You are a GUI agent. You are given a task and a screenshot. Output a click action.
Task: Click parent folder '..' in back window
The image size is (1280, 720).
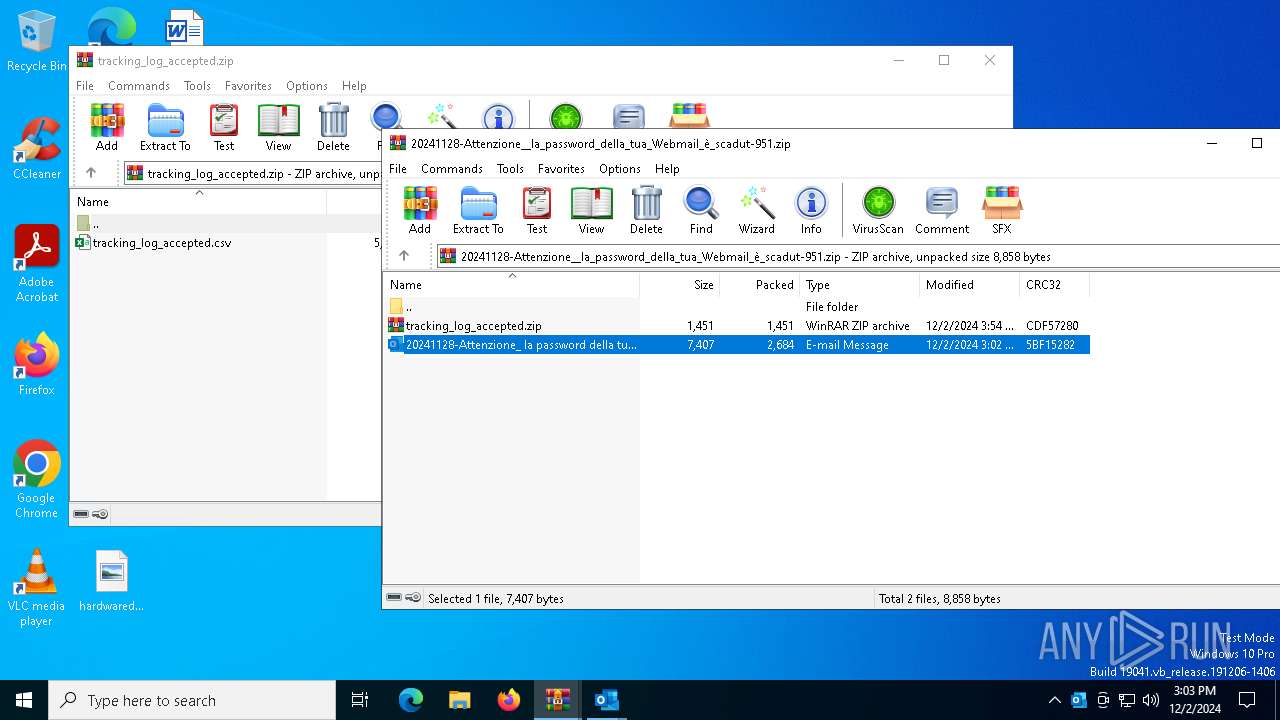(x=88, y=224)
